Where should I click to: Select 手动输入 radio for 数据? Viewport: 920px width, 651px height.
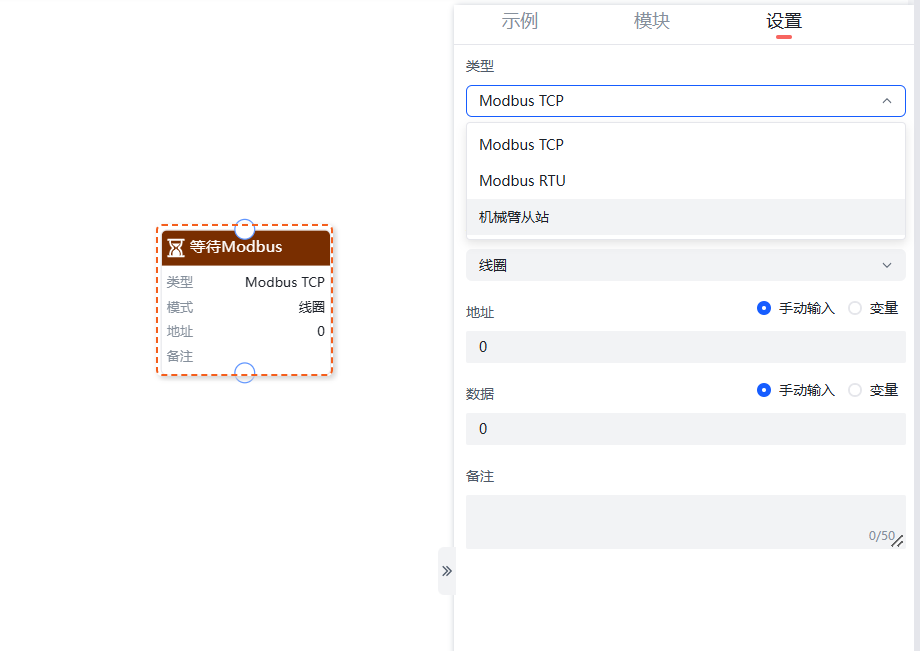(765, 390)
